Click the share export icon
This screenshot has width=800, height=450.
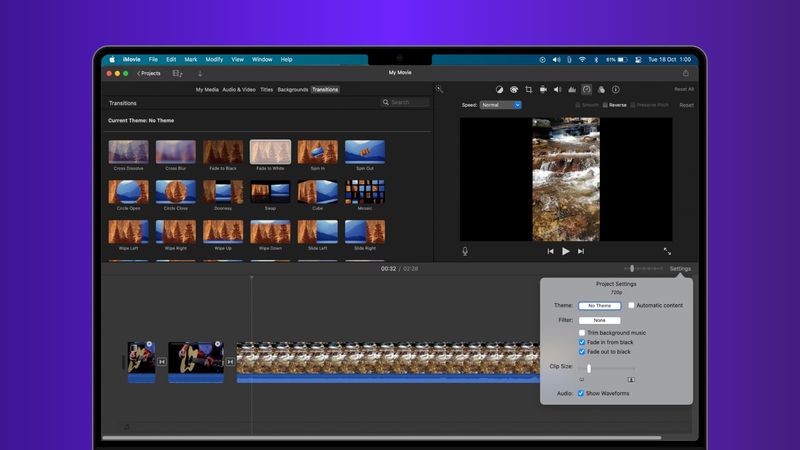(686, 73)
